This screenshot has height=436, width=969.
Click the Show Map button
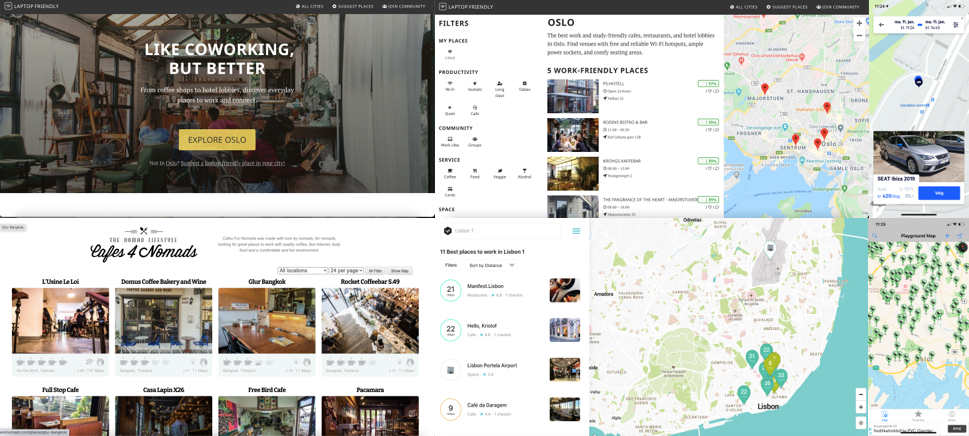click(400, 270)
